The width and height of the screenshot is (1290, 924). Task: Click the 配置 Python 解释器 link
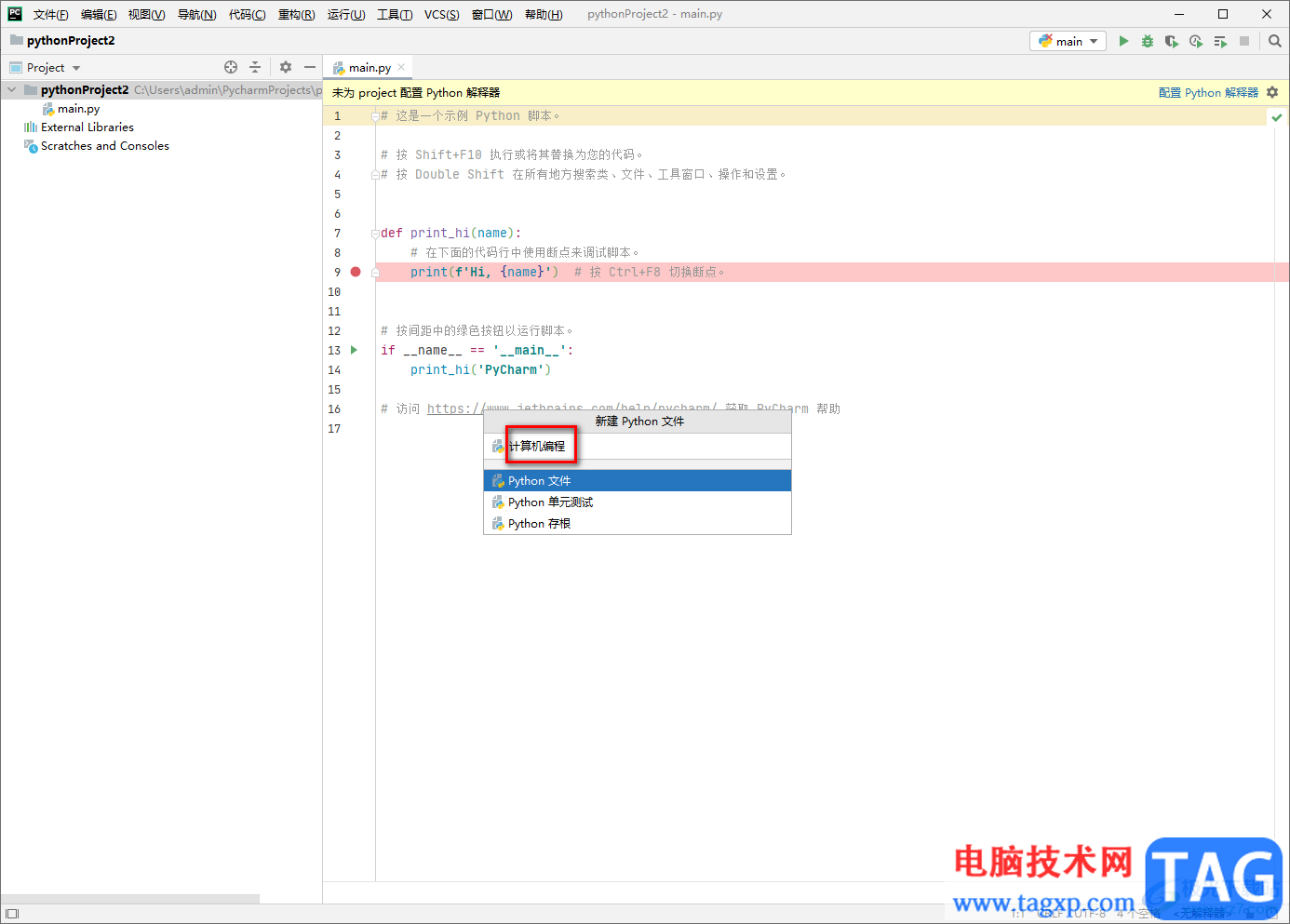(1208, 92)
